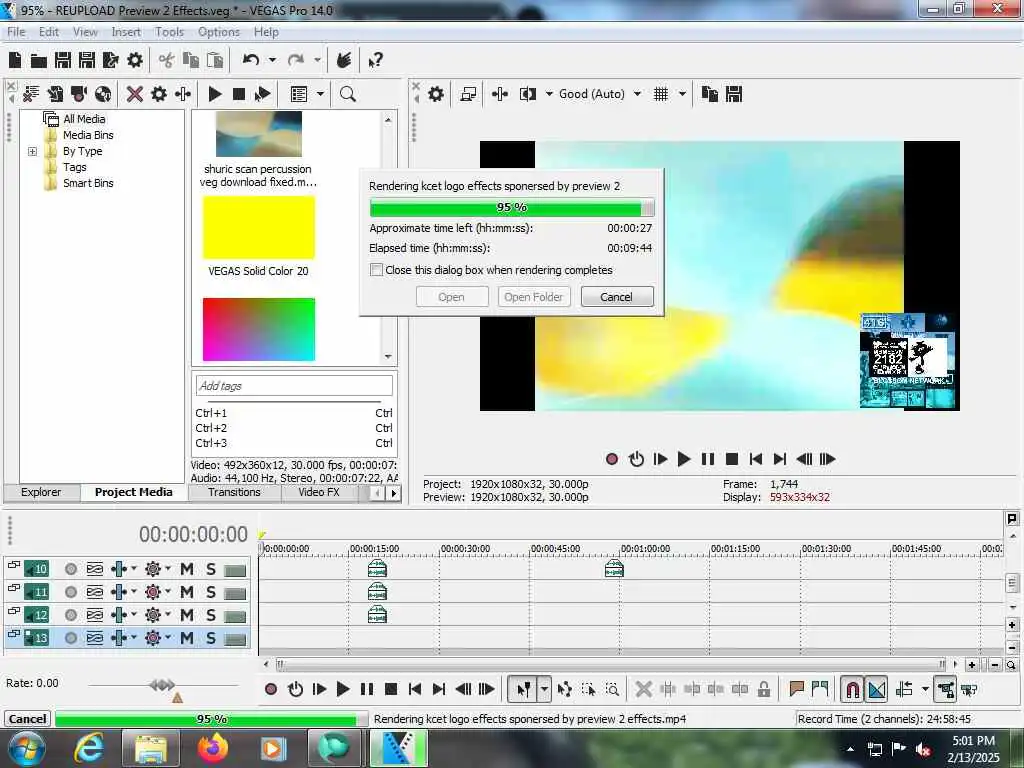Open the Insert menu
1024x768 pixels.
pos(126,32)
